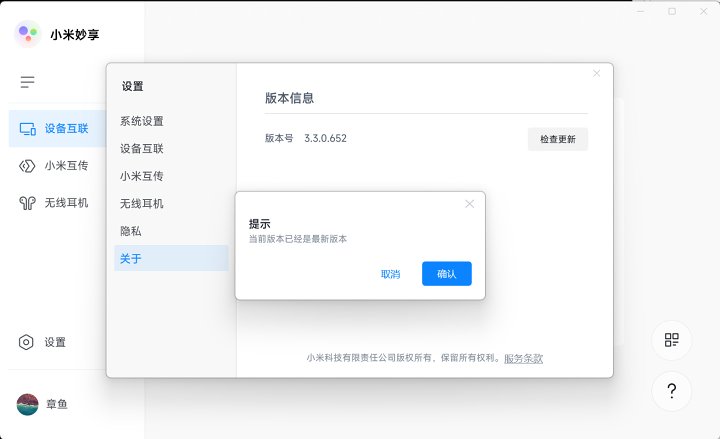Image resolution: width=720 pixels, height=439 pixels.
Task: Open the 服务条款 link
Action: tap(523, 358)
